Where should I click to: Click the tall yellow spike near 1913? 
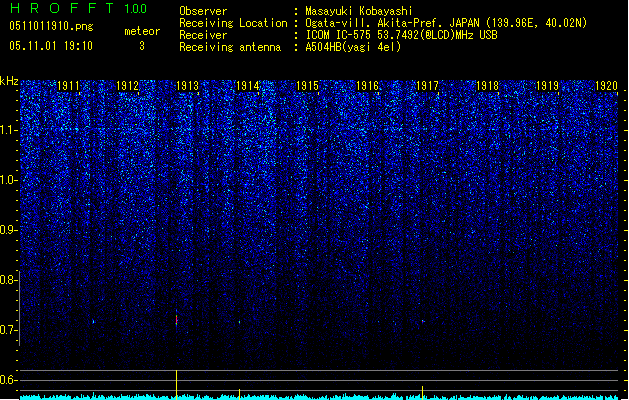177,384
